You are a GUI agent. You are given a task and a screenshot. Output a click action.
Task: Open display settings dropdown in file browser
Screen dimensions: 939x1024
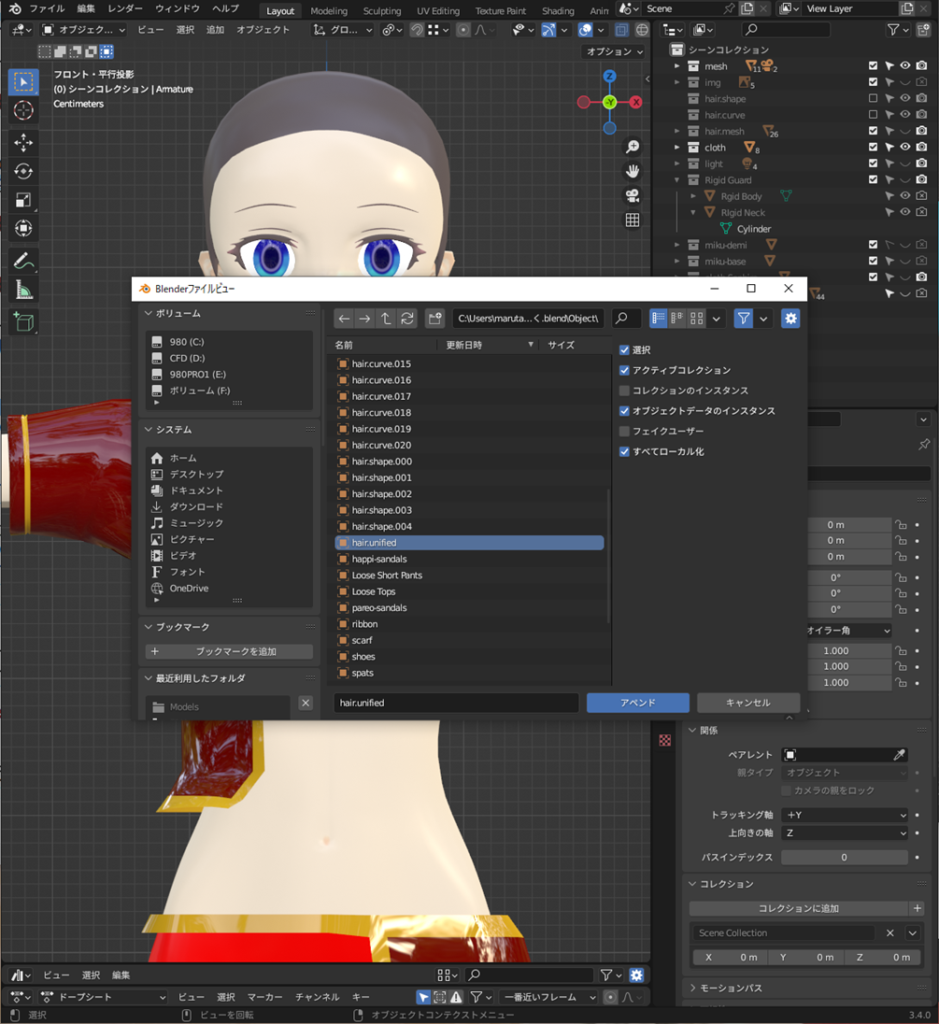[716, 319]
